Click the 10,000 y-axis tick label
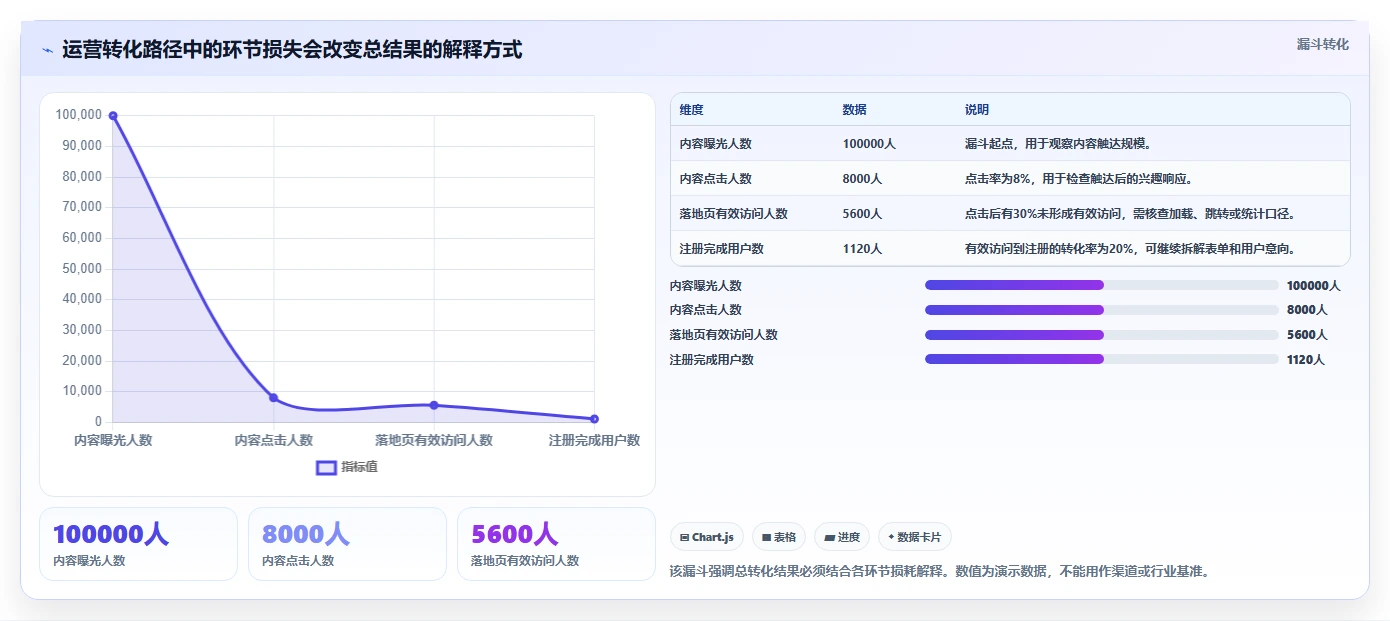Screen dimensions: 1390x621 click(83, 391)
